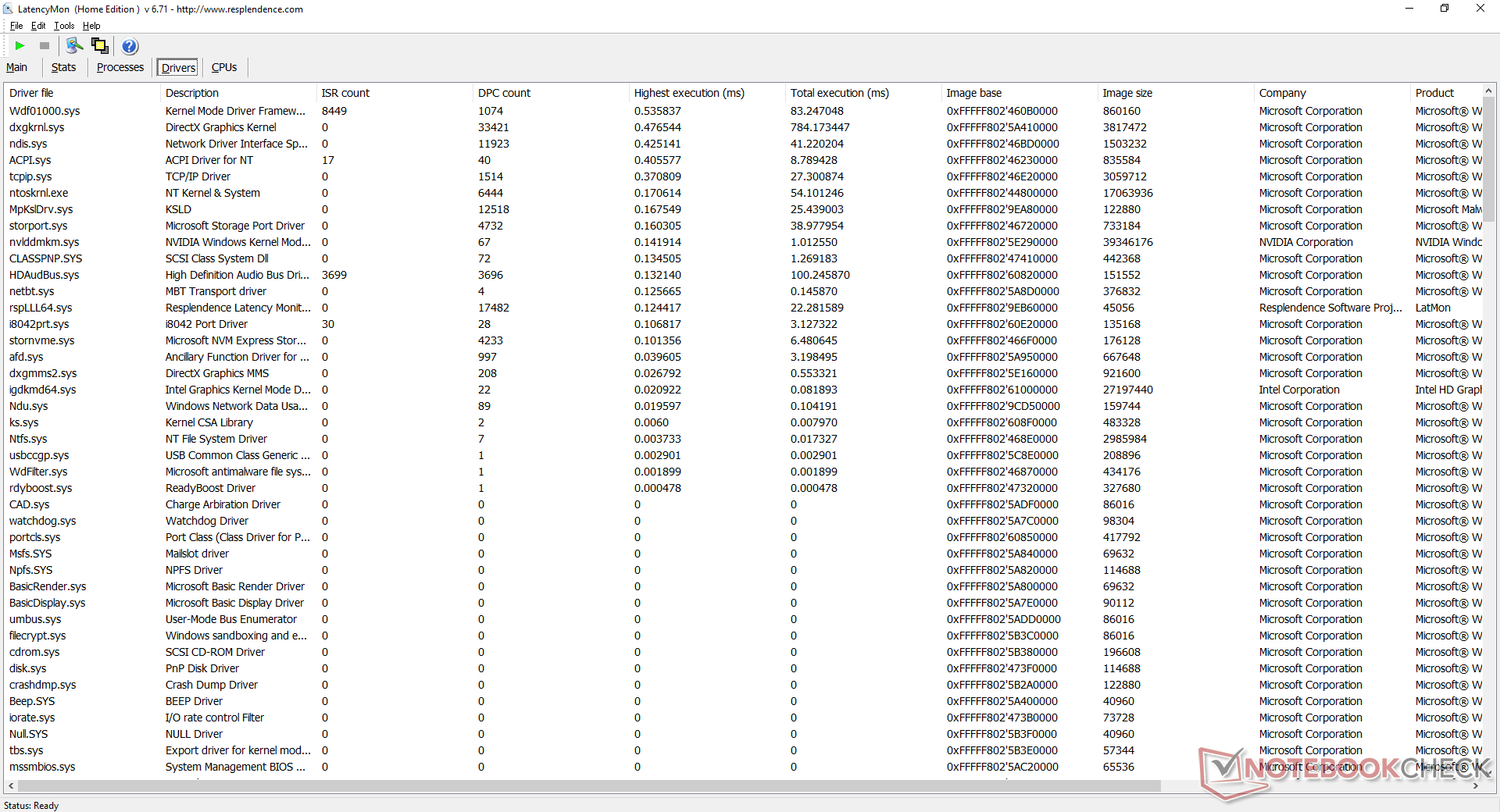Click the vertical scrollbar up arrow

pyautogui.click(x=1489, y=91)
